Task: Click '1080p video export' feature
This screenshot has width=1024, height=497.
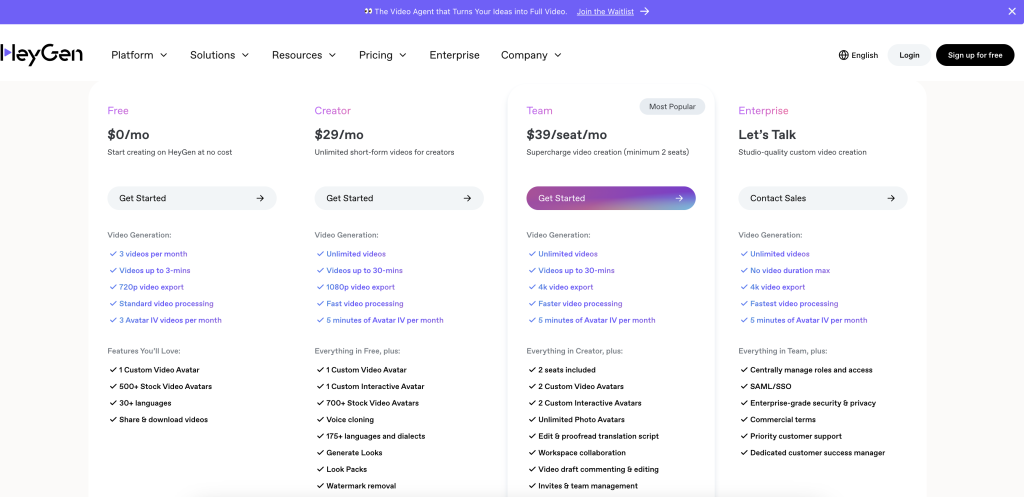Action: [x=360, y=287]
